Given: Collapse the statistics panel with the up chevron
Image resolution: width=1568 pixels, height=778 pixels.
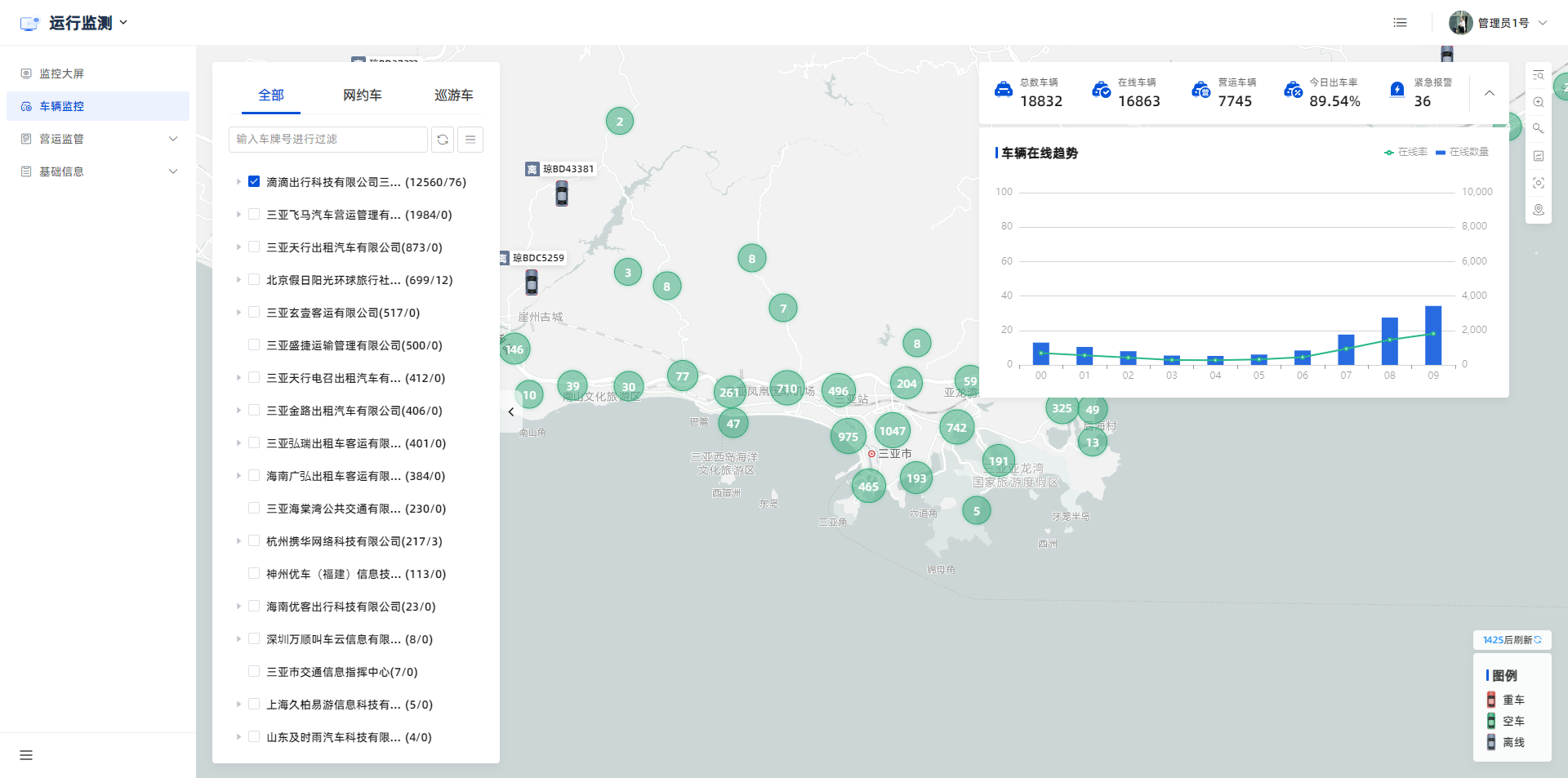Looking at the screenshot, I should [x=1490, y=93].
